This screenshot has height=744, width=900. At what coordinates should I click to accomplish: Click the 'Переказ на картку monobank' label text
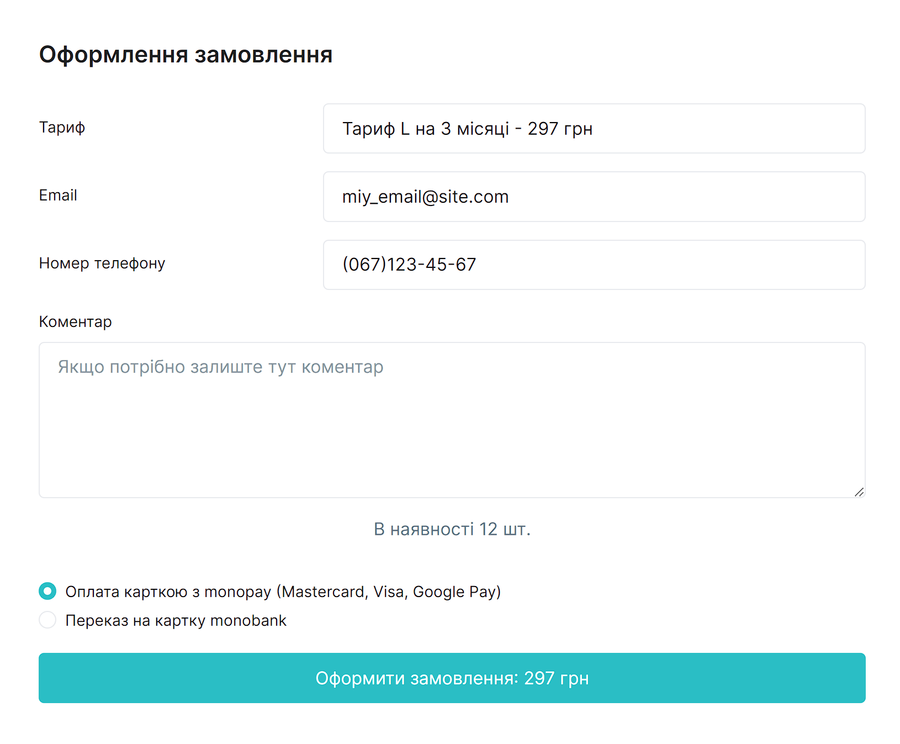click(176, 620)
